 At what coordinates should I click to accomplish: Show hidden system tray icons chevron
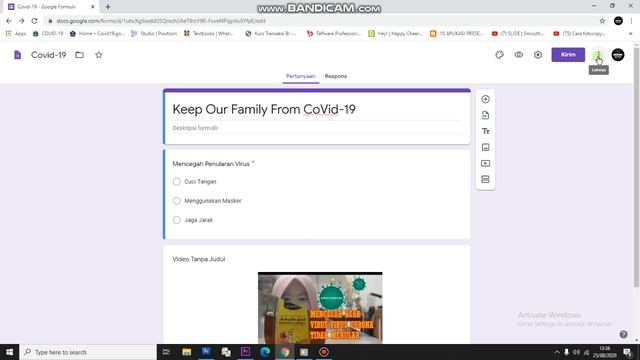click(x=557, y=352)
